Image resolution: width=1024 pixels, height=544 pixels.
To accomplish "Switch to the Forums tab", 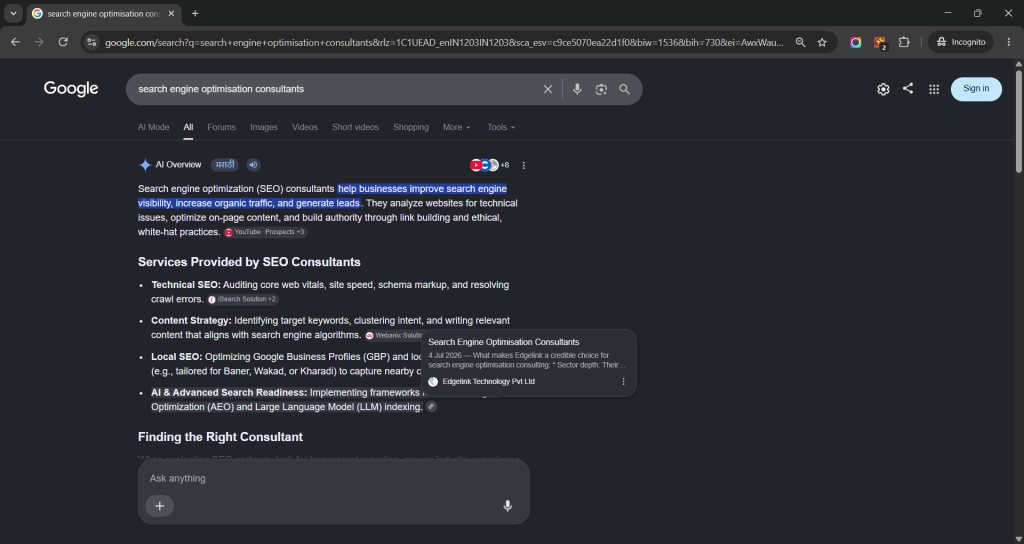I will (221, 127).
